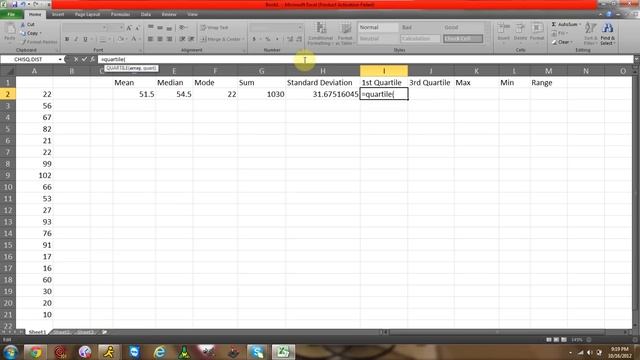Open Find & Select menu

click(x=607, y=33)
